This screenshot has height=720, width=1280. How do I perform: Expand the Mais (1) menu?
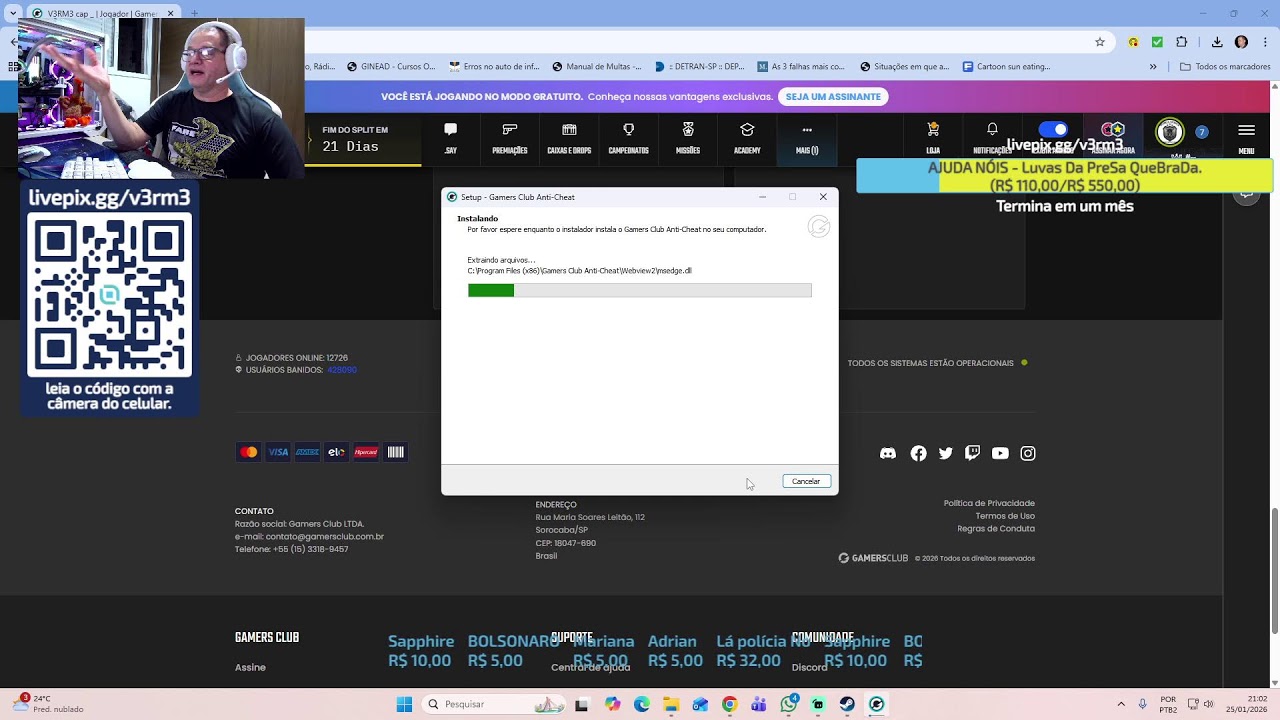point(807,138)
